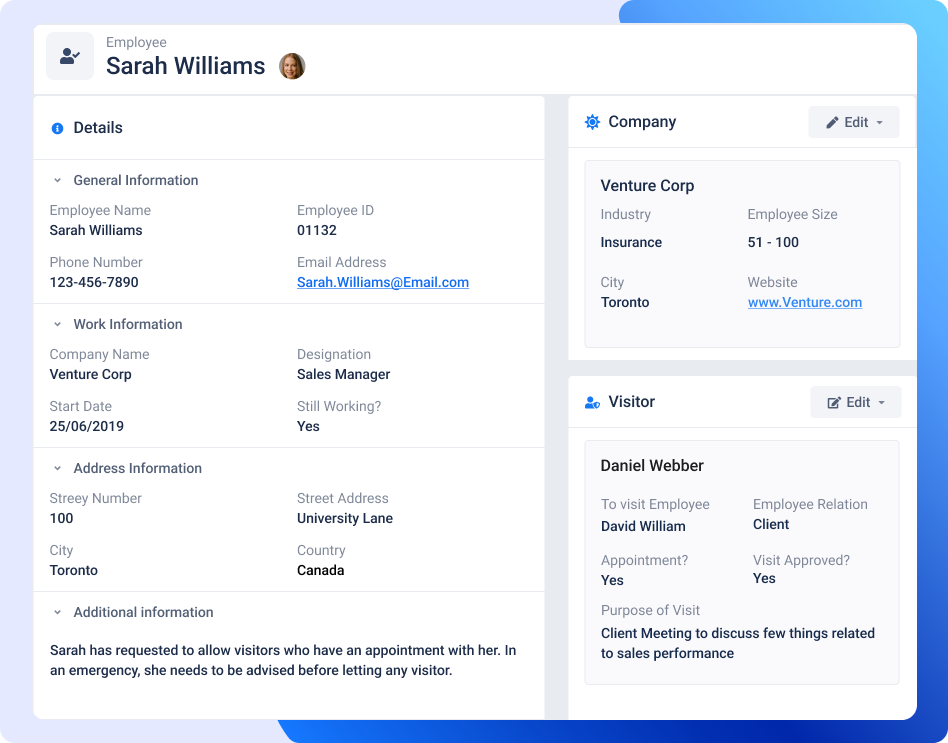Click the Employee ID value 01132
948x743 pixels.
(317, 230)
